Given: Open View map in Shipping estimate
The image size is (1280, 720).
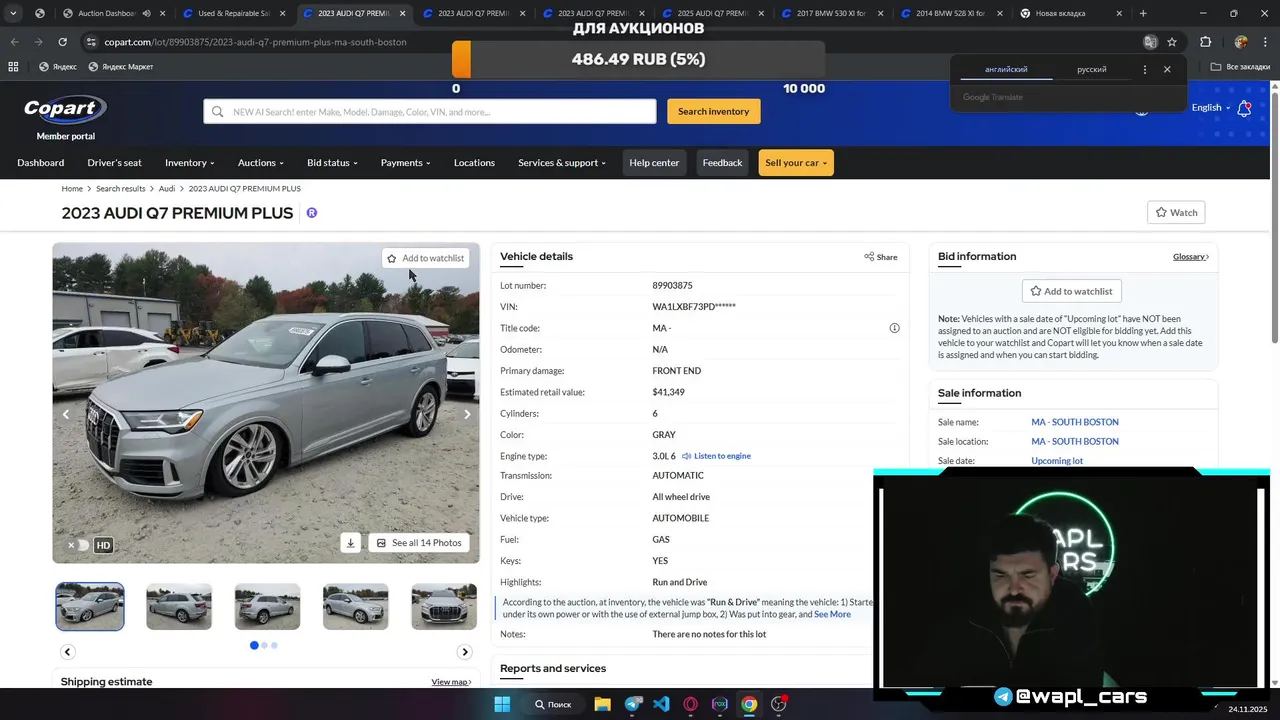Looking at the screenshot, I should pyautogui.click(x=451, y=682).
